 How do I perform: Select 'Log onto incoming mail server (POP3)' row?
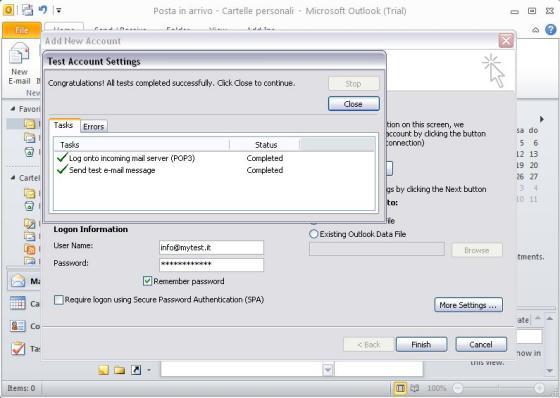coord(214,158)
